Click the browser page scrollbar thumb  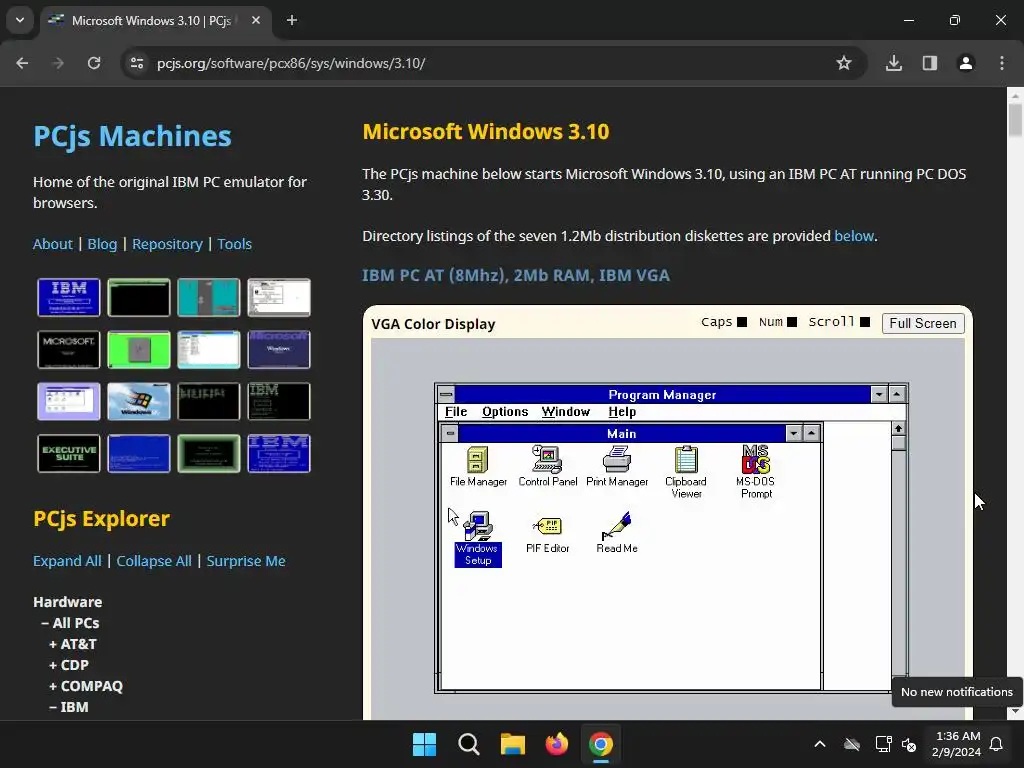pos(1015,120)
